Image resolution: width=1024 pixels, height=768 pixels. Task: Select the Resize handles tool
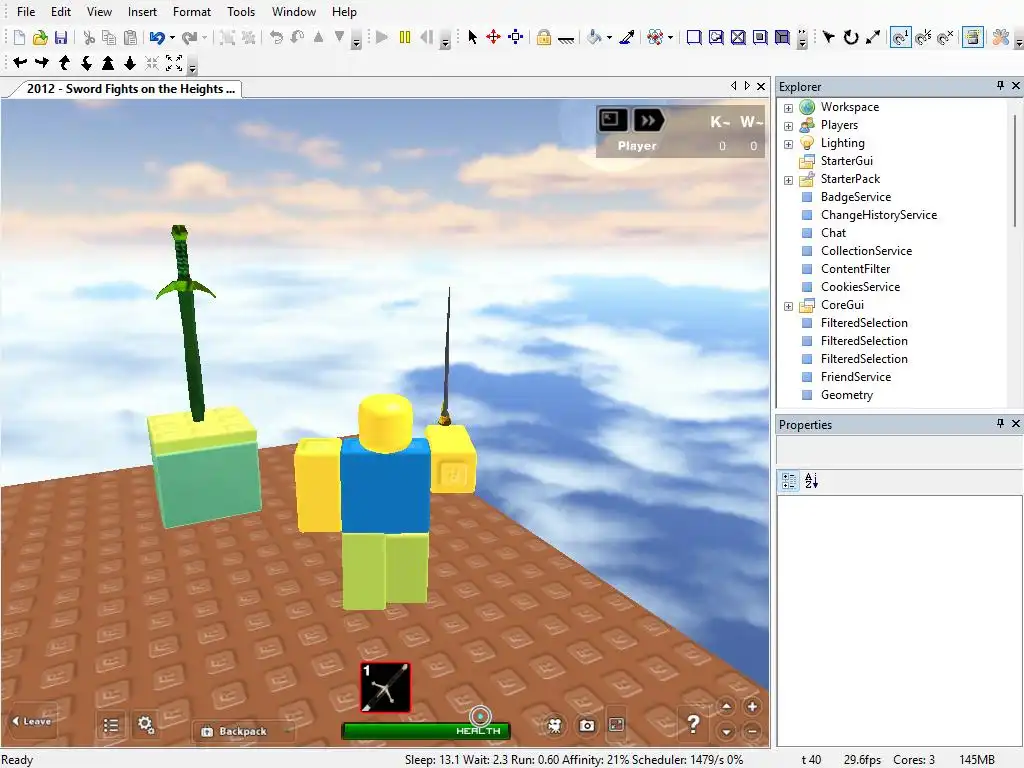click(516, 37)
